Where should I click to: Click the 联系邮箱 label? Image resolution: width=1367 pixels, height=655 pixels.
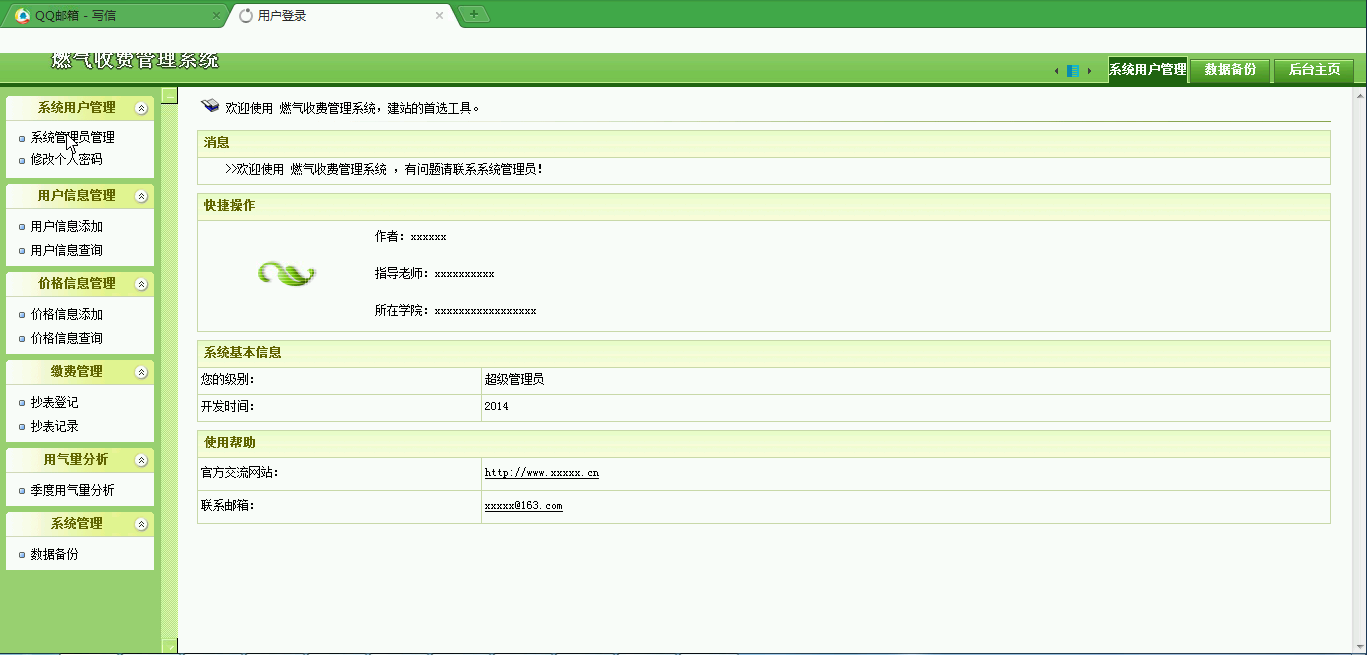(x=228, y=506)
